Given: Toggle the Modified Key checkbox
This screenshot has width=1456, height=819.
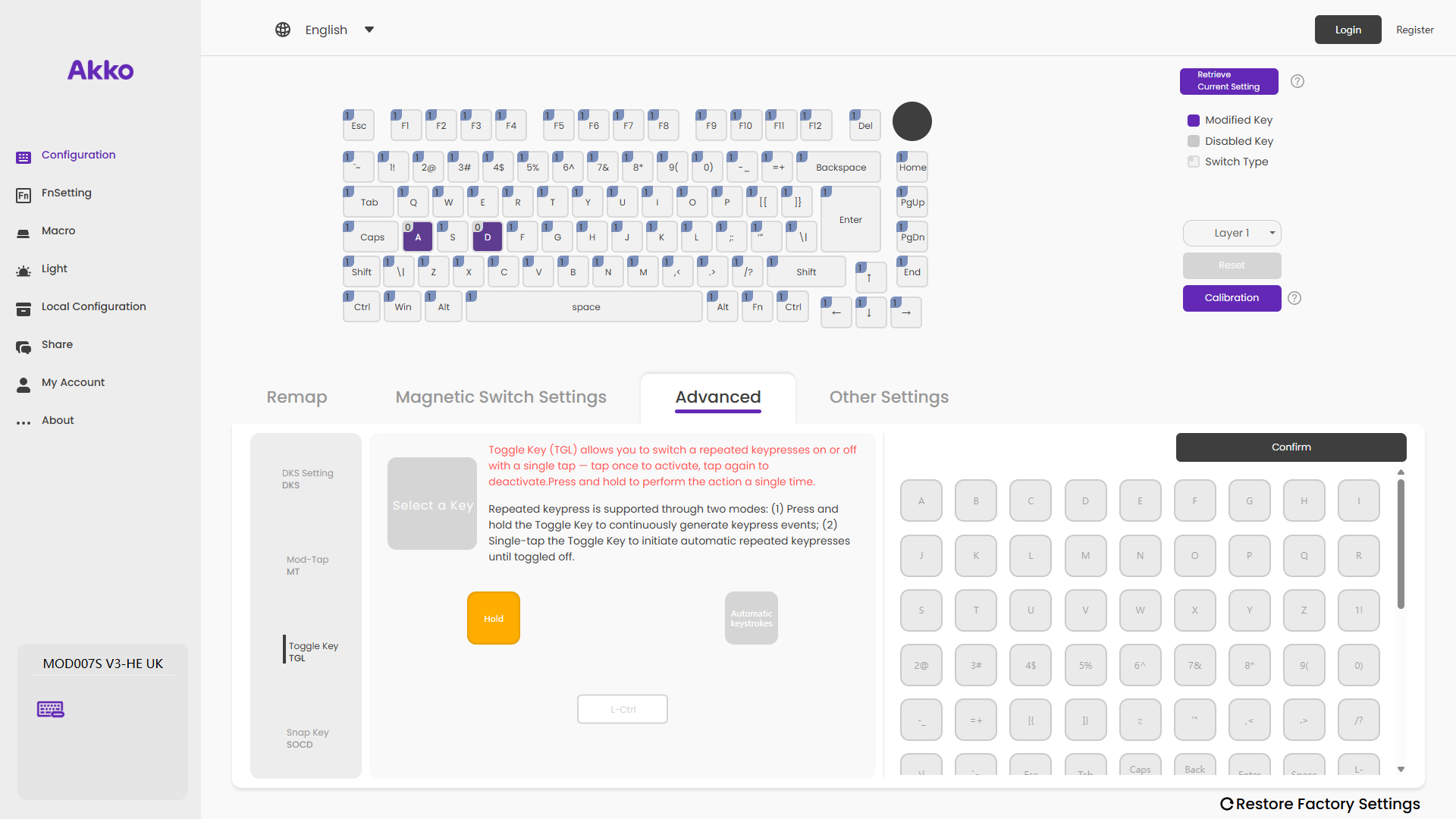Looking at the screenshot, I should pos(1194,121).
